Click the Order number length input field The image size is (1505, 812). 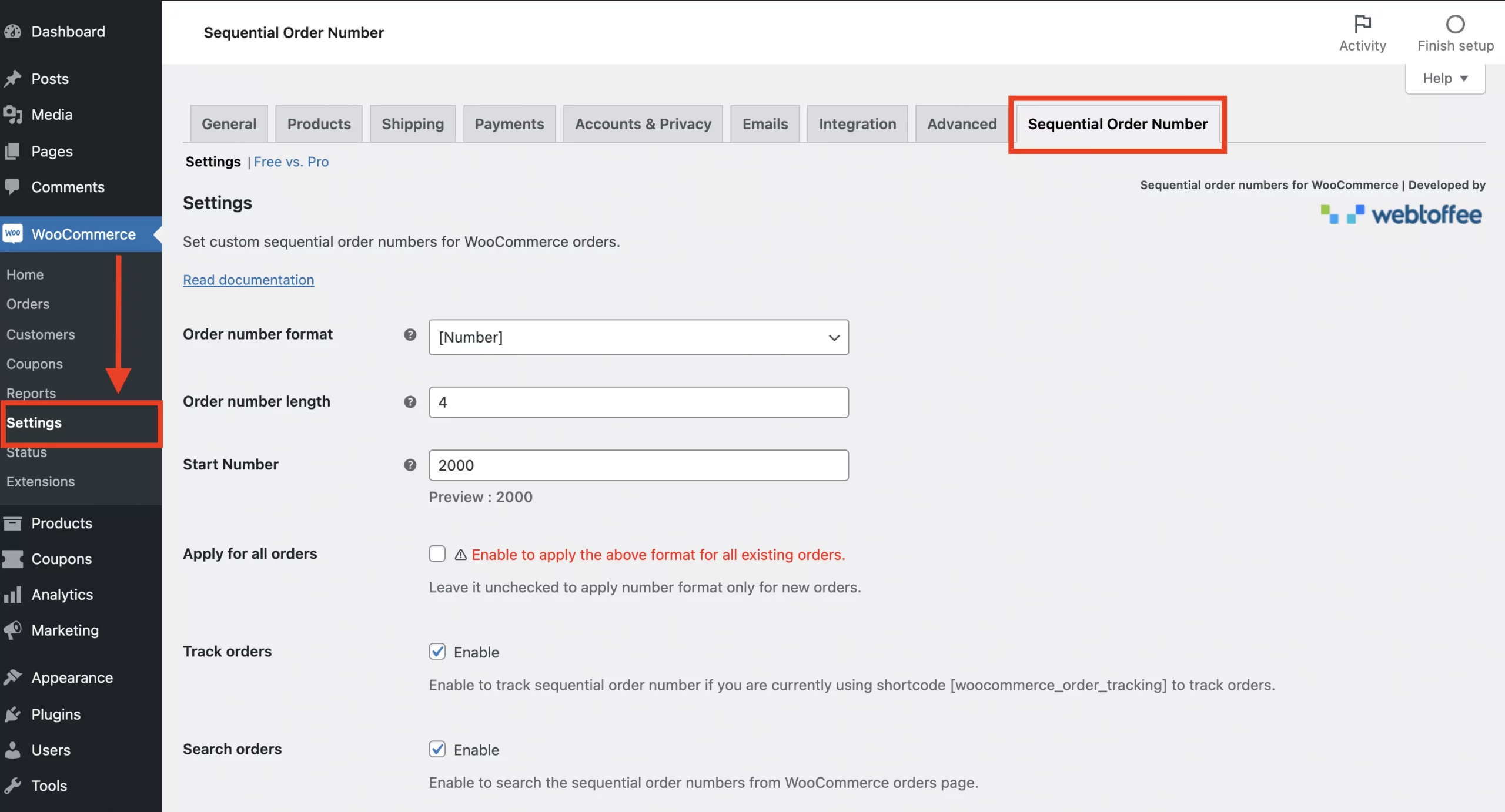638,402
